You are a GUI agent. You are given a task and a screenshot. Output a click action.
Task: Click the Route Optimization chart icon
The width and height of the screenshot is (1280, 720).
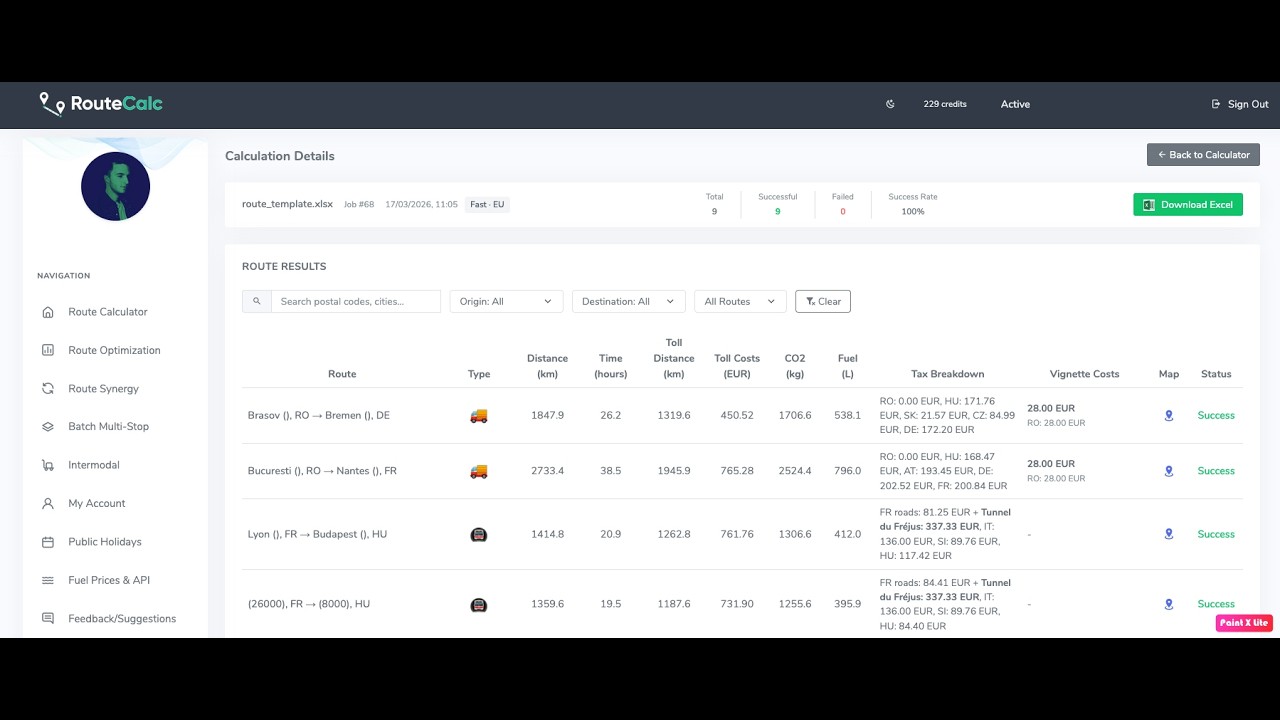click(48, 350)
